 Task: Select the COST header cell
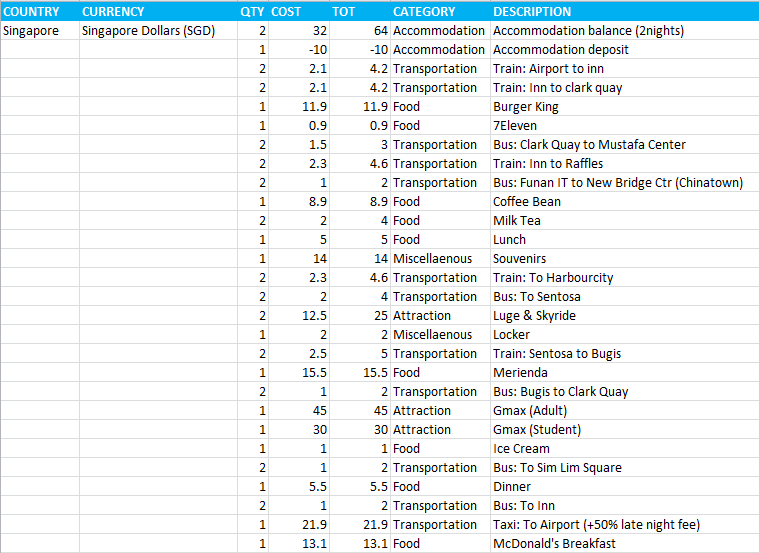[x=299, y=11]
